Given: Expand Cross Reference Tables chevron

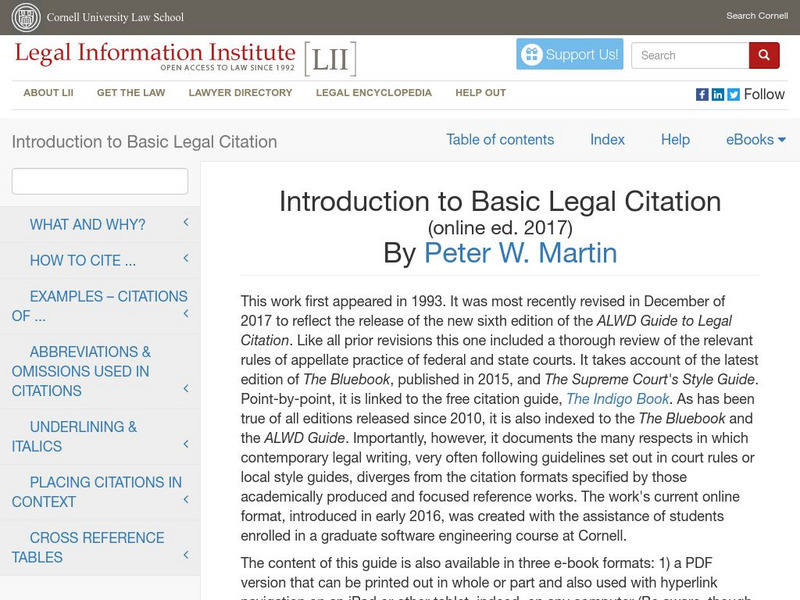Looking at the screenshot, I should (186, 555).
